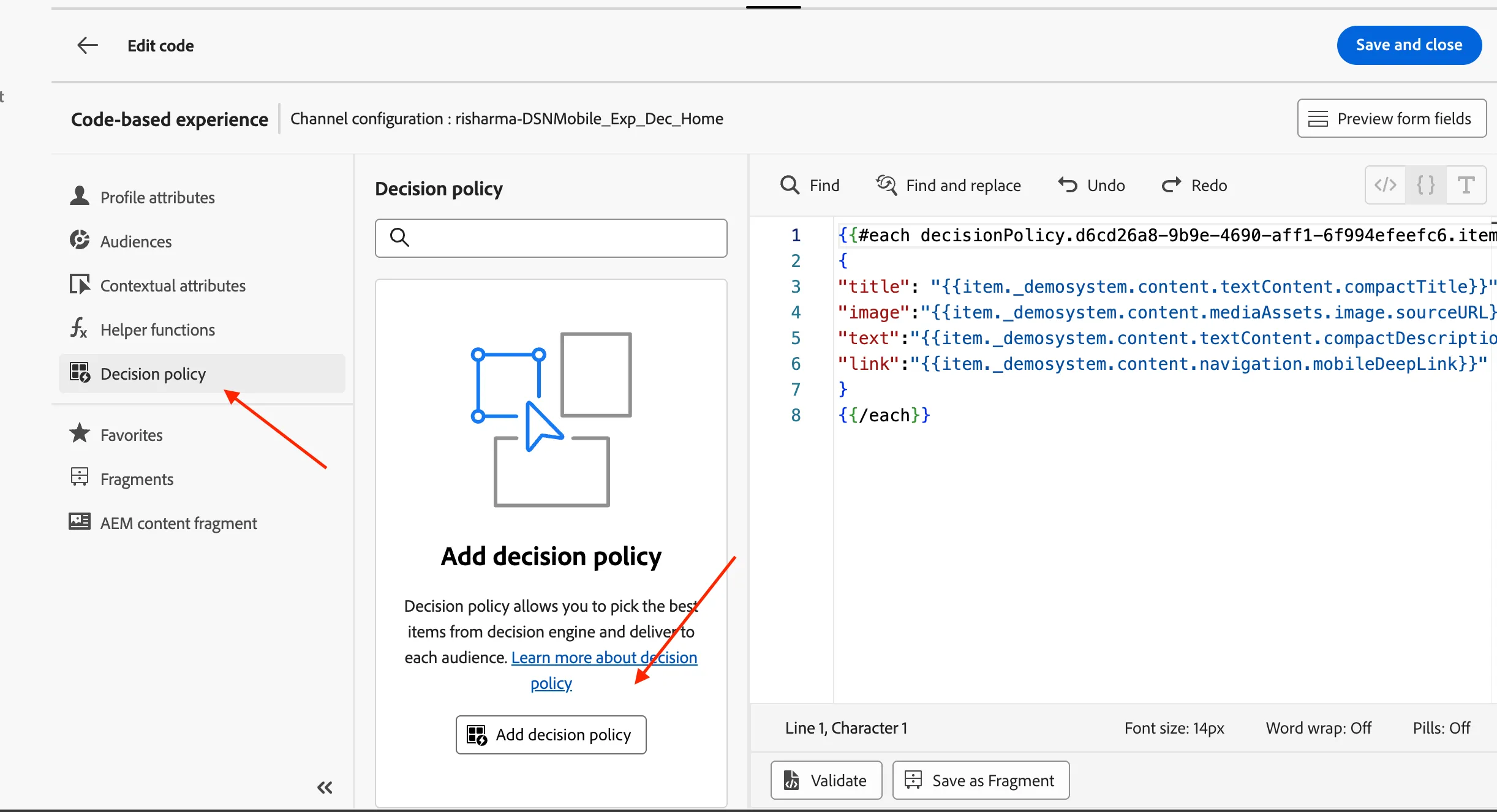Screen dimensions: 1497x812
Task: Toggle Word wrap Off setting
Action: 1319,727
